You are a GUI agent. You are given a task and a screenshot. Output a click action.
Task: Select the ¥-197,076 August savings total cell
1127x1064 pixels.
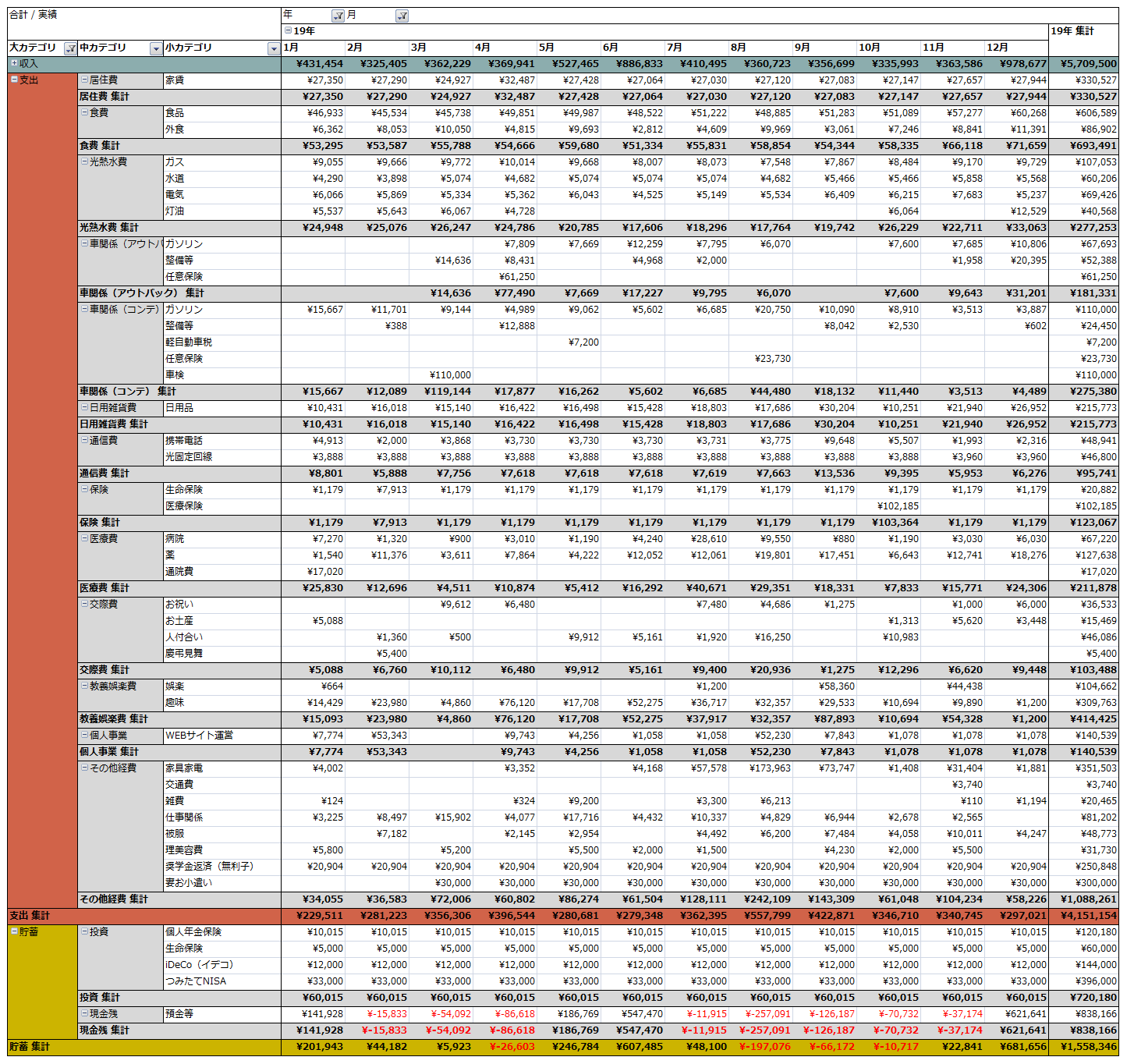(760, 1046)
